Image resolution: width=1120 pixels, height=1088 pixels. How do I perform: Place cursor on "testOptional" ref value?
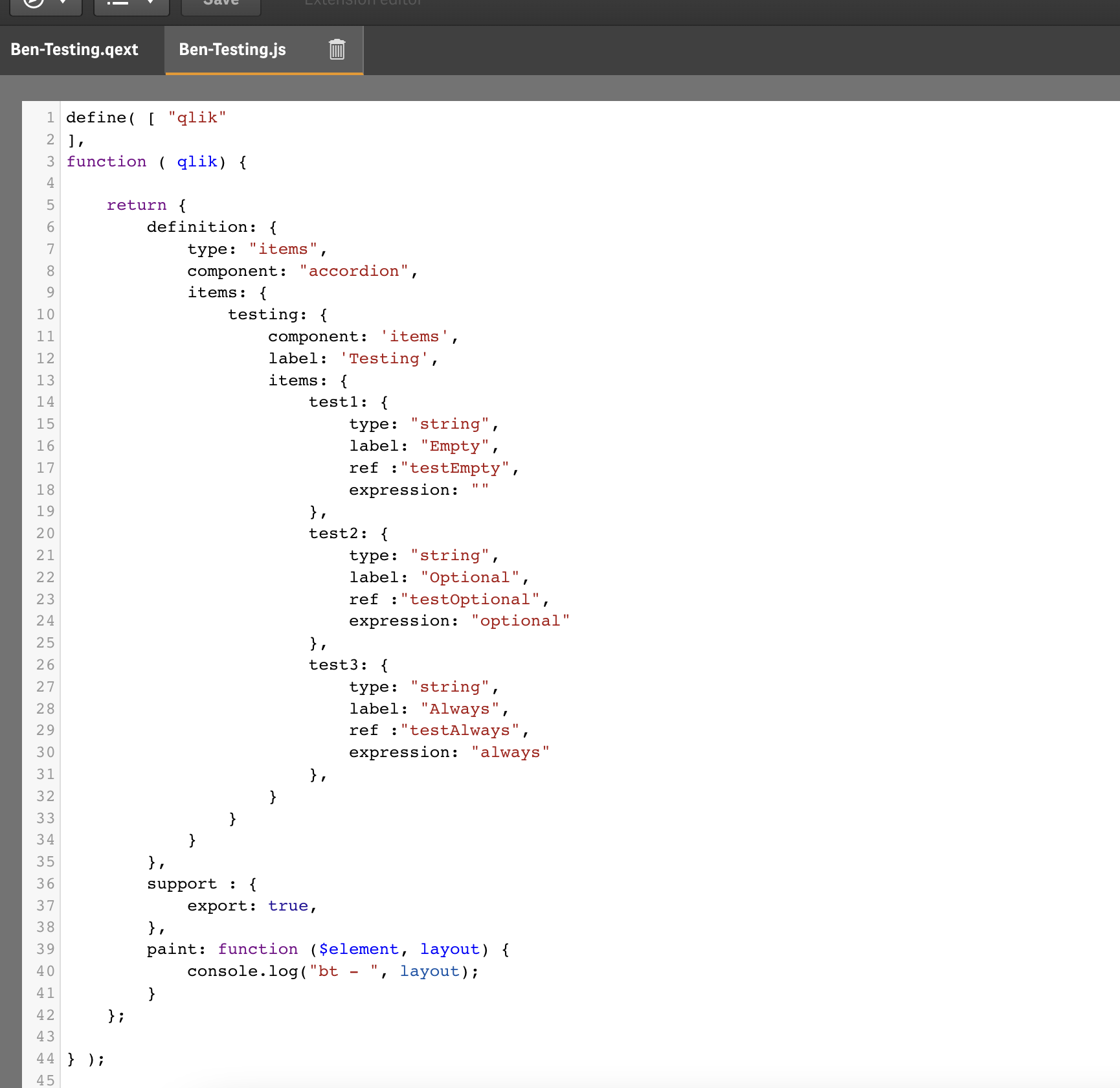coord(469,600)
